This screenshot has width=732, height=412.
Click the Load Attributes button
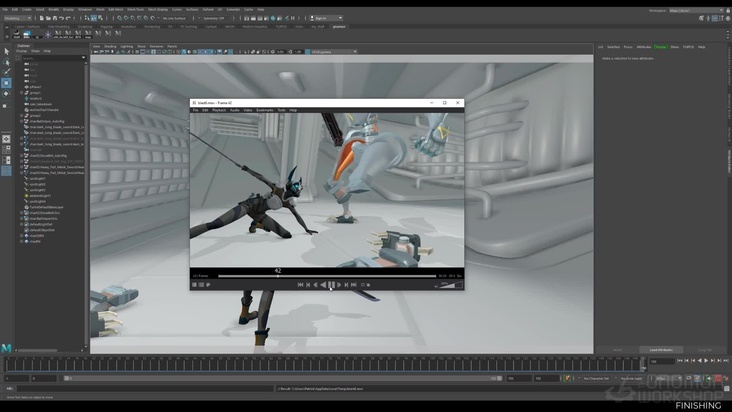pyautogui.click(x=661, y=349)
